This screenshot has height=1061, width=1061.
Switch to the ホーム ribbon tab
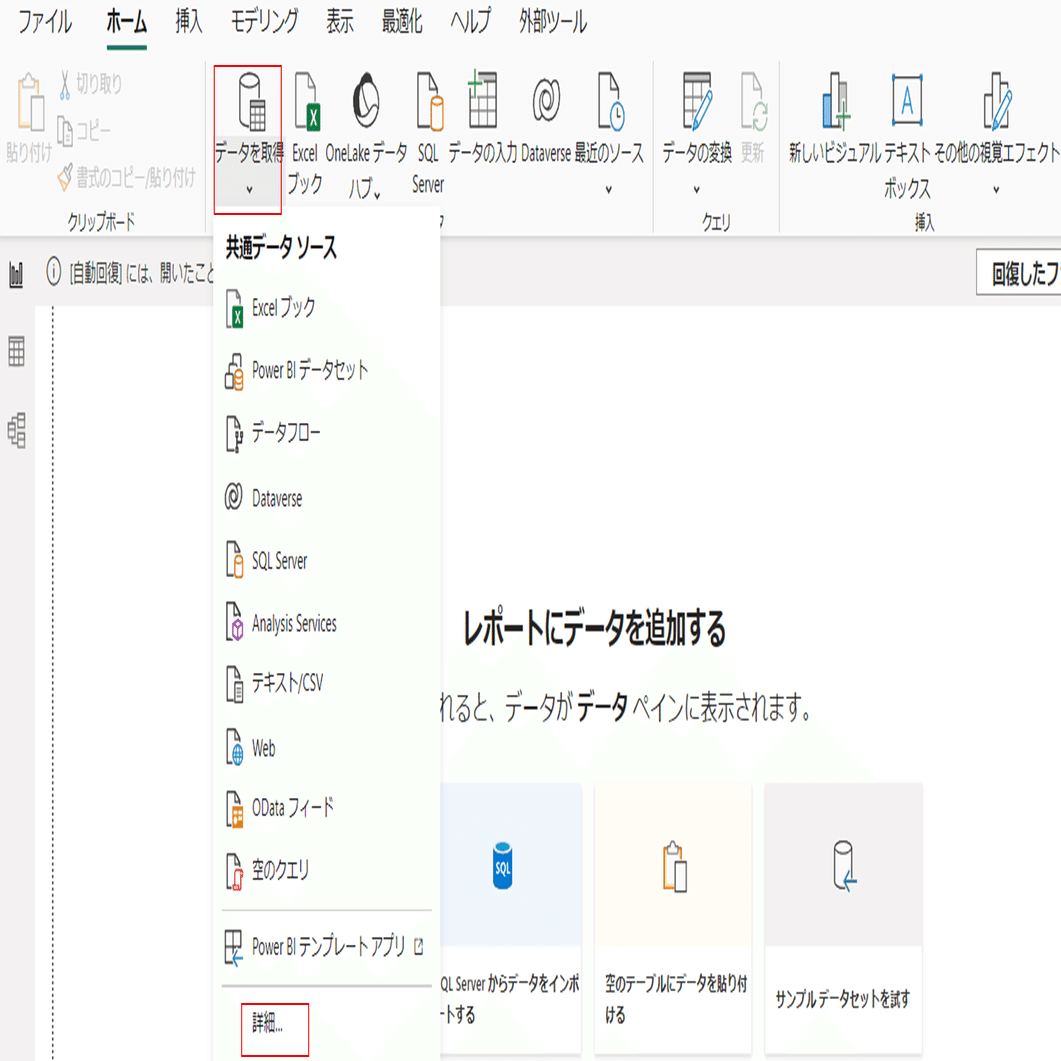click(x=127, y=22)
